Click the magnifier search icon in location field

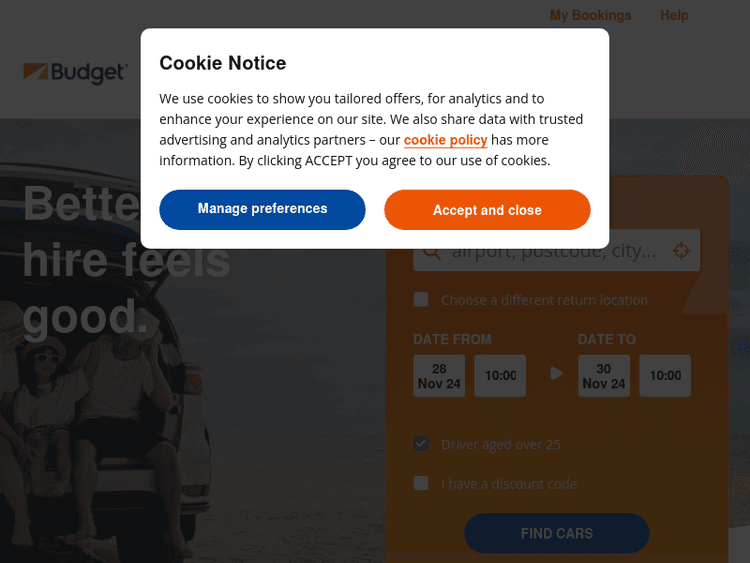[431, 251]
